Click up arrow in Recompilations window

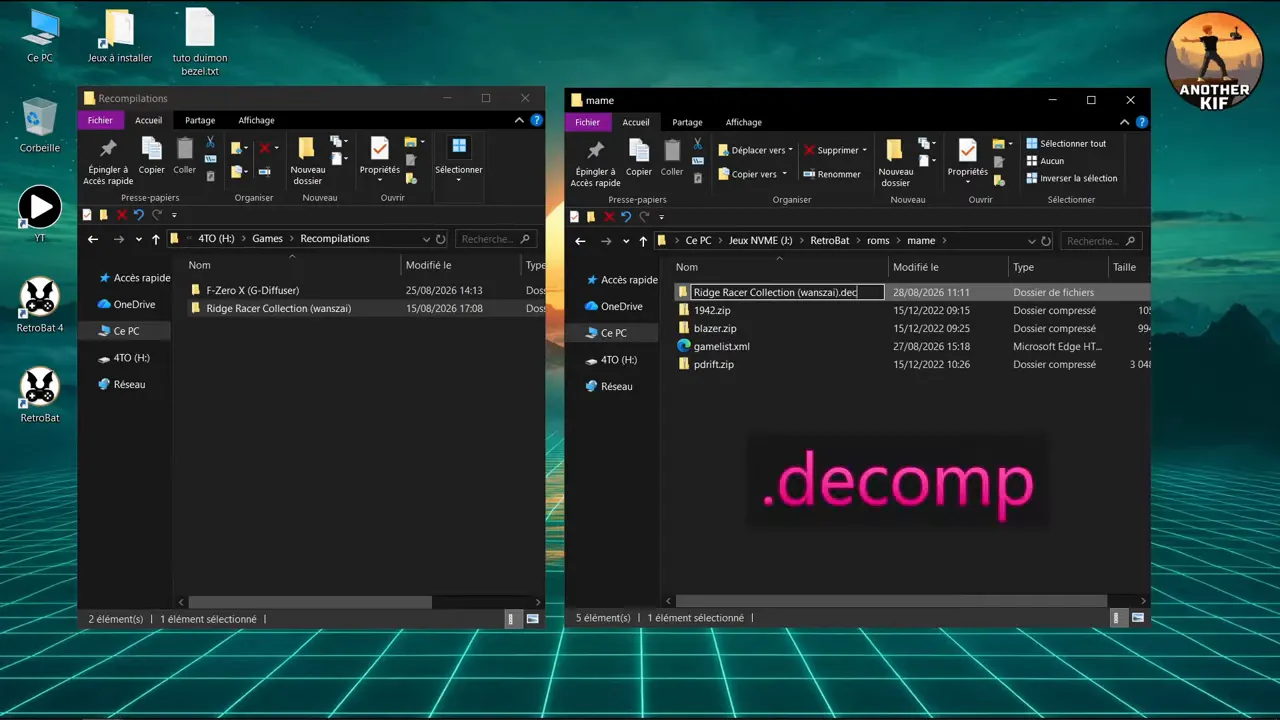(x=155, y=239)
